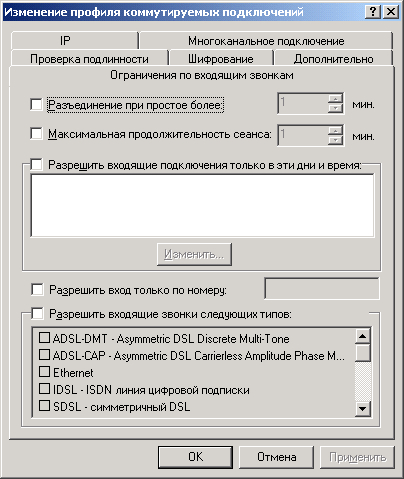Click the Отмена button

coord(276,457)
